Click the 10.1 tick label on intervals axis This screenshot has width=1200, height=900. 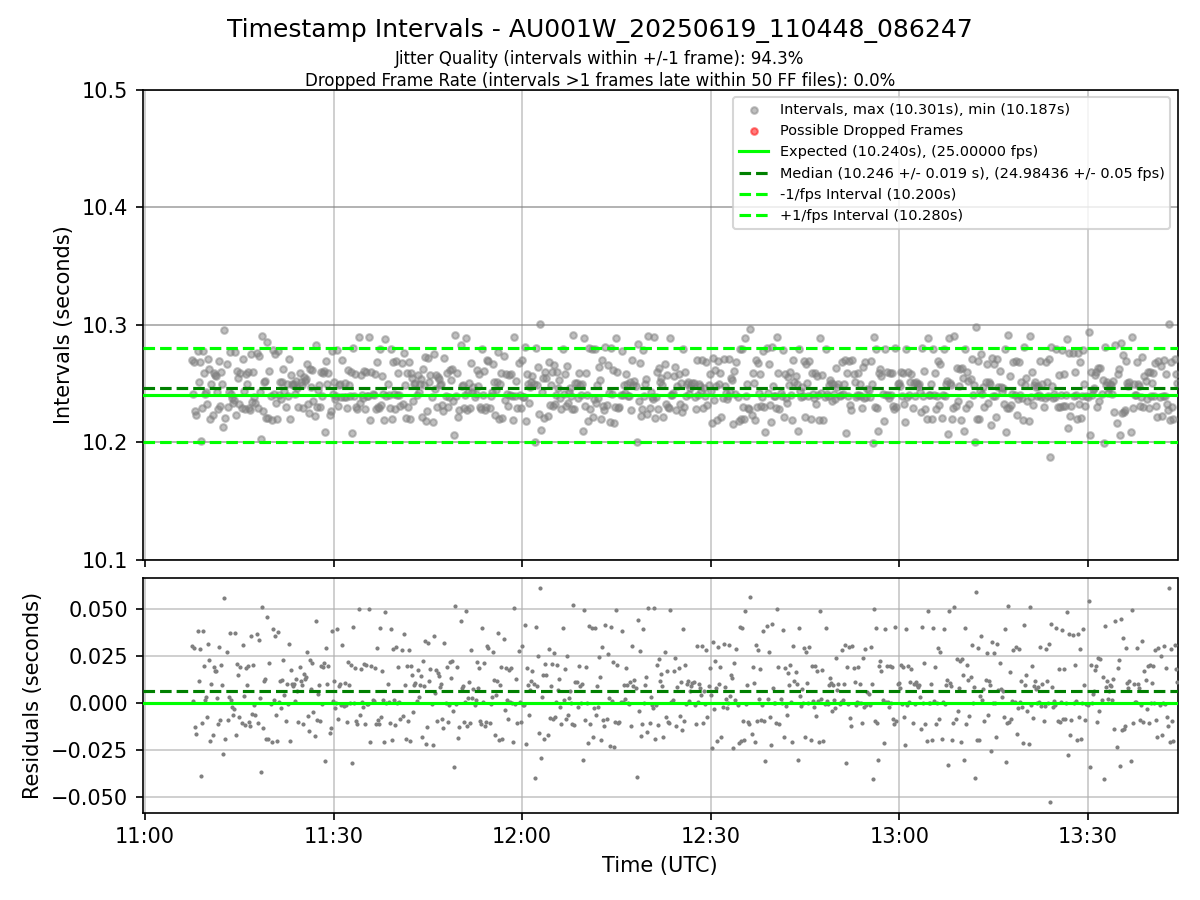(x=107, y=560)
